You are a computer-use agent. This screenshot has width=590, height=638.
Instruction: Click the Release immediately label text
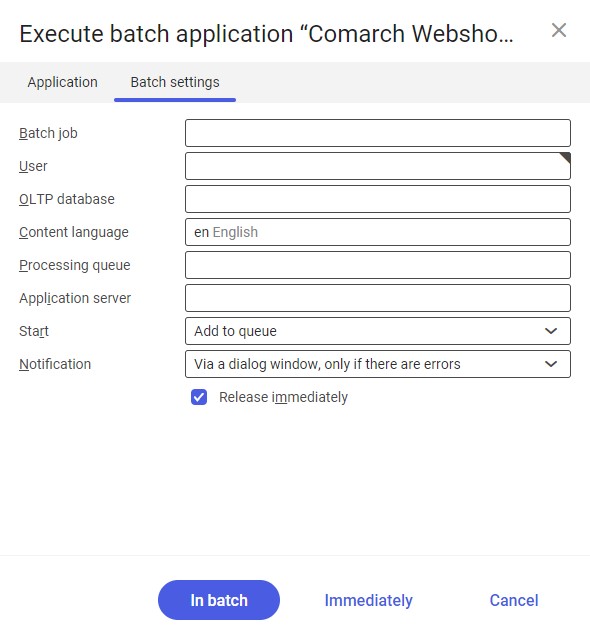click(x=283, y=397)
